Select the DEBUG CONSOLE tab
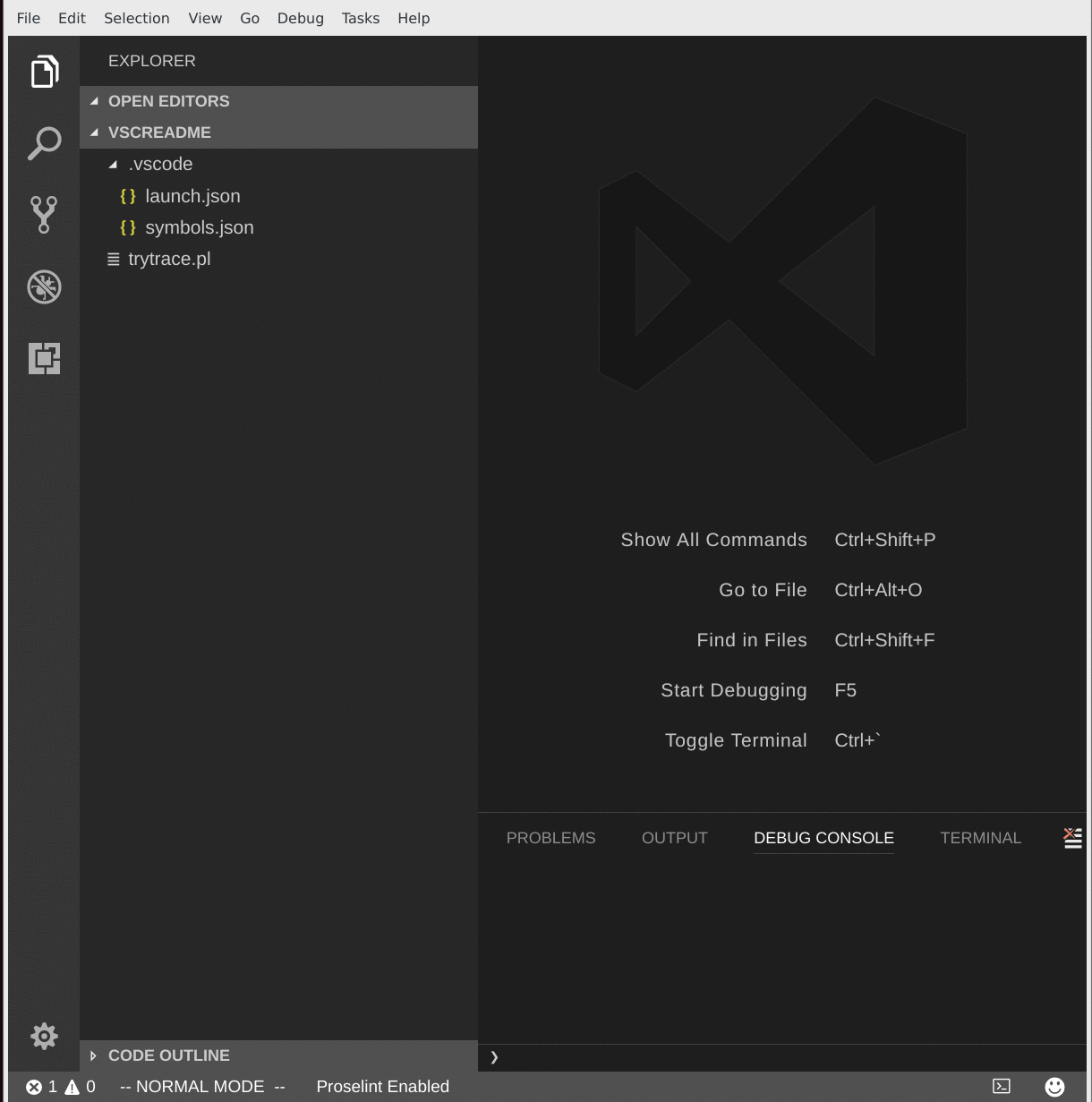 pyautogui.click(x=824, y=838)
